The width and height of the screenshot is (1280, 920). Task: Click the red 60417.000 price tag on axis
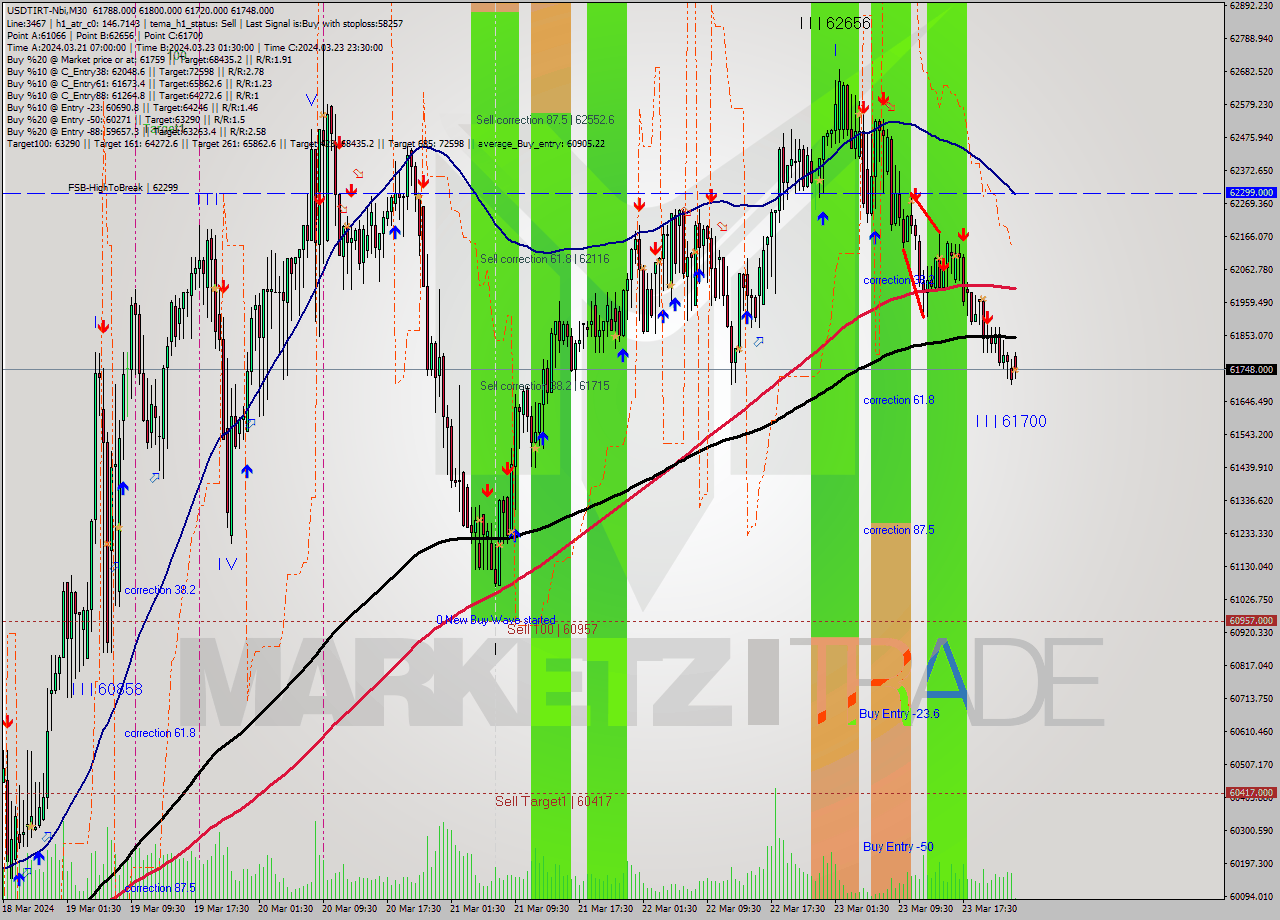(x=1250, y=793)
